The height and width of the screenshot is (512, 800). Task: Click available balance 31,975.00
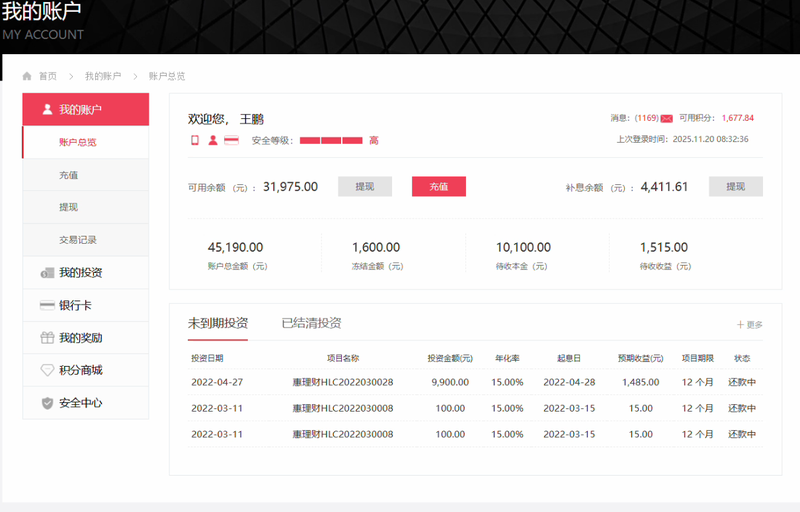coord(290,187)
